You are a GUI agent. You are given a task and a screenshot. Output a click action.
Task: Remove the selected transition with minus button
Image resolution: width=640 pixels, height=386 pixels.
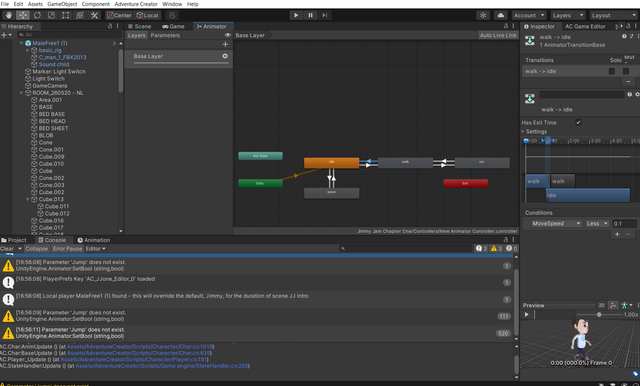[x=628, y=82]
